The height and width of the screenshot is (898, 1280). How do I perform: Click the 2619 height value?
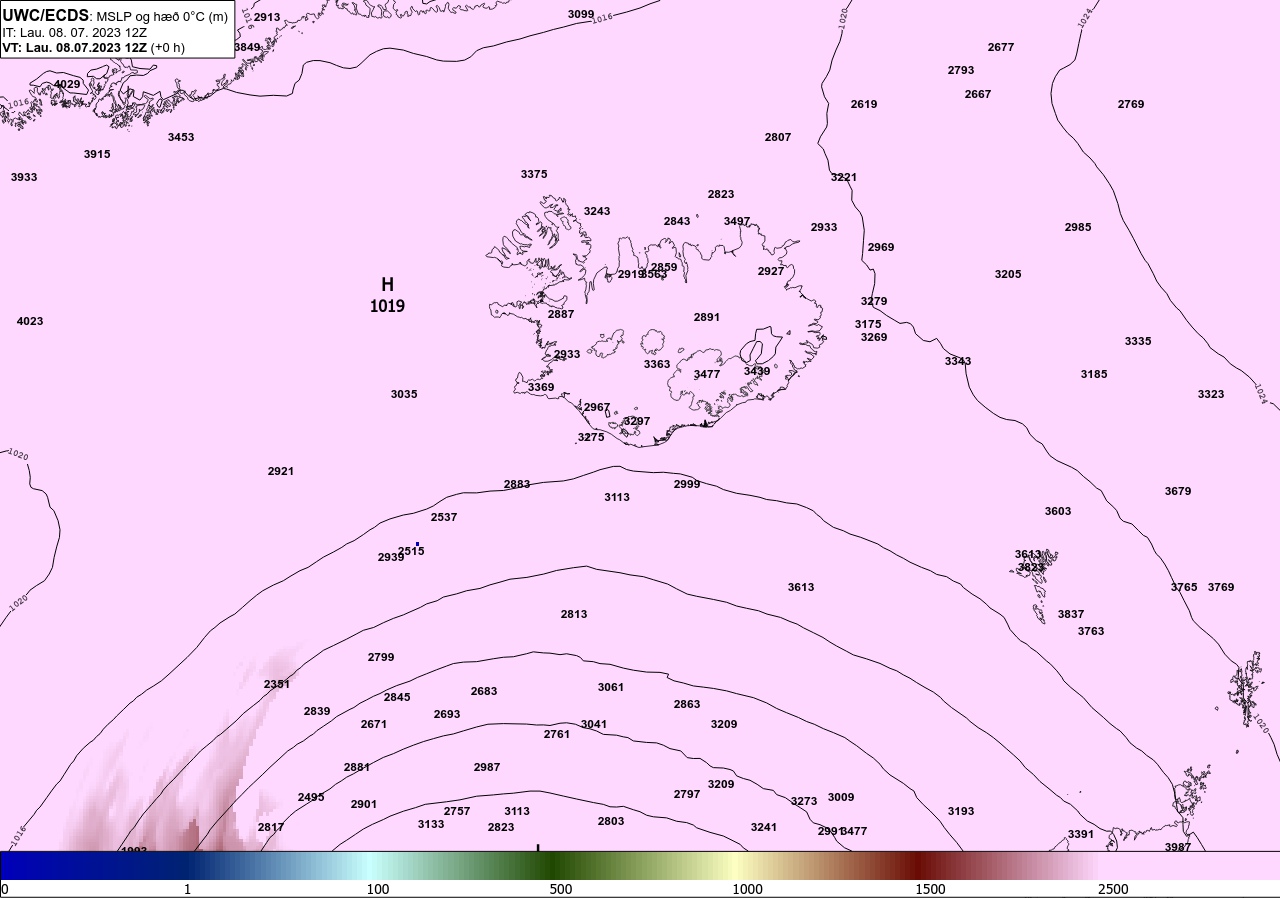(864, 104)
